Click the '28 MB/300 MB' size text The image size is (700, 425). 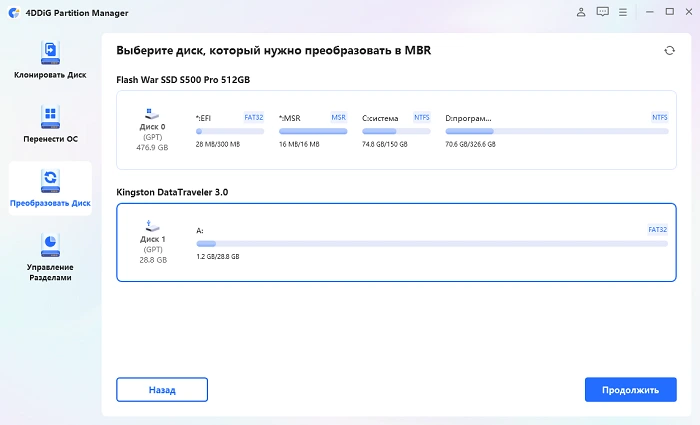coord(218,144)
